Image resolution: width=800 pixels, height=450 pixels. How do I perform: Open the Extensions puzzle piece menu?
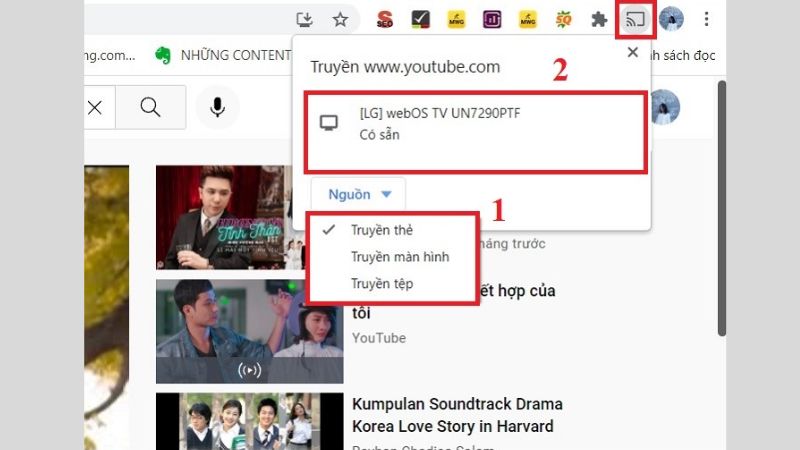[x=599, y=19]
